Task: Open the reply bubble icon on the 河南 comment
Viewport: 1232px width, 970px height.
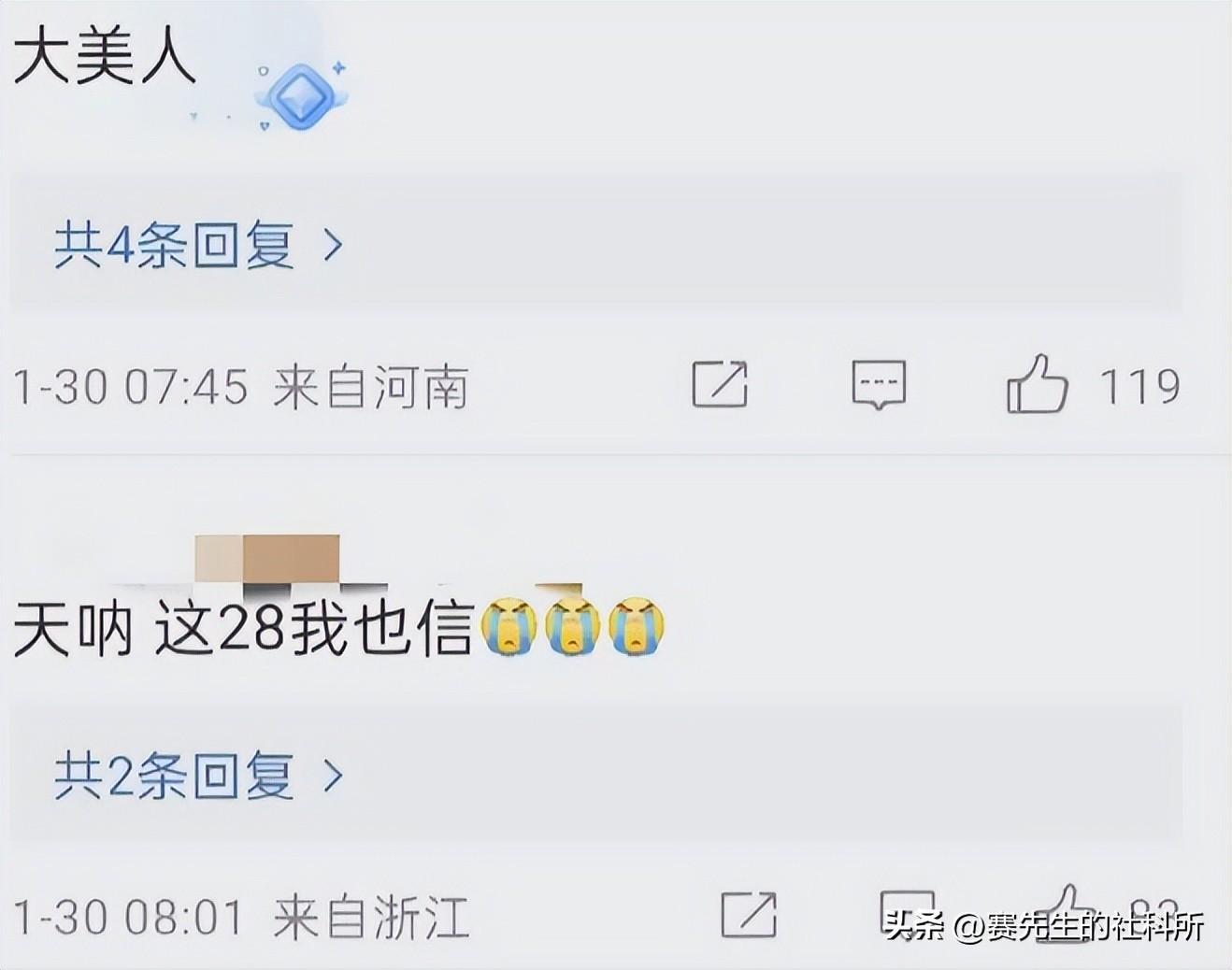Action: pos(879,385)
